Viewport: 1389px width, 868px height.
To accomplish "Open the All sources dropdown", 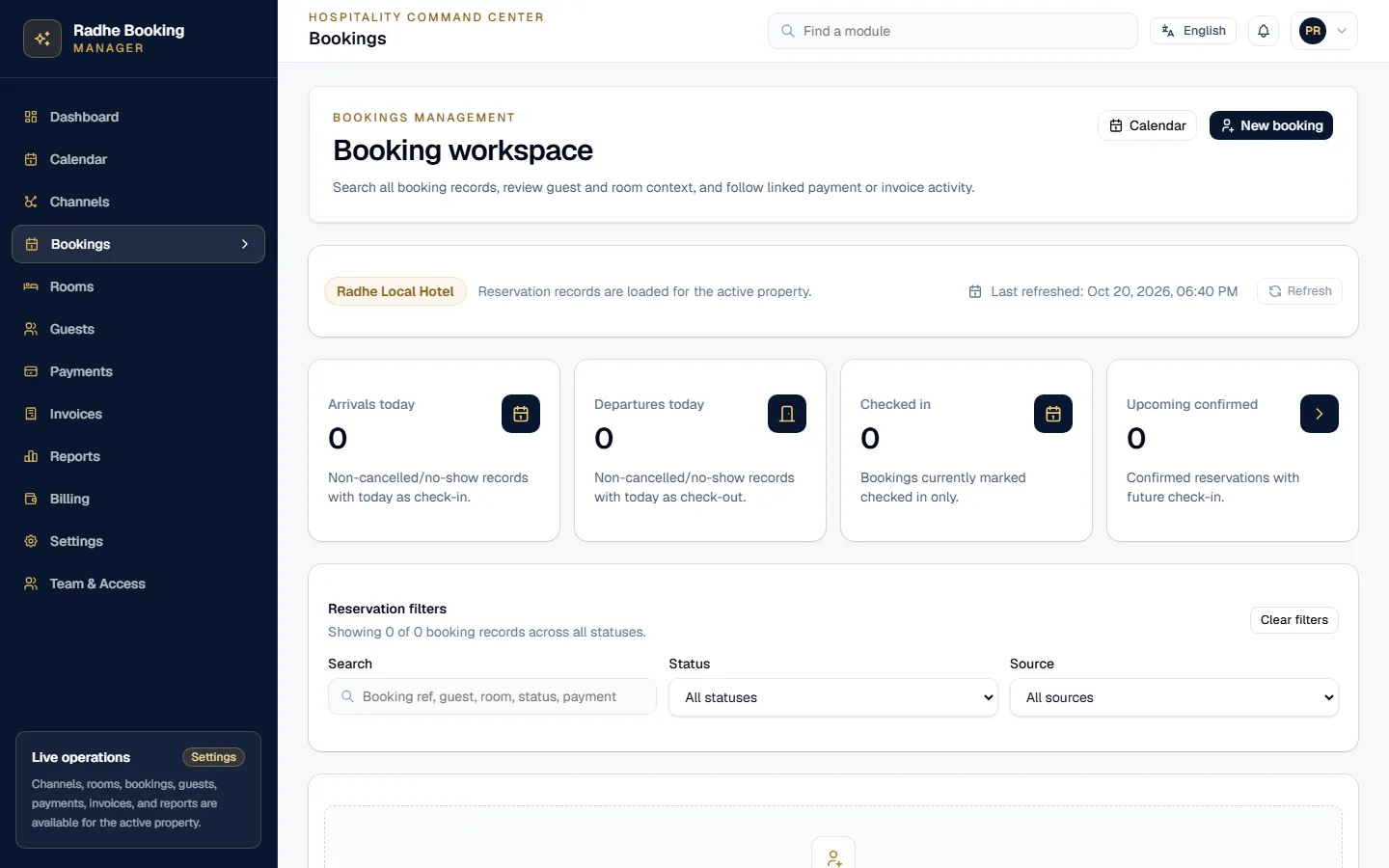I will point(1174,697).
